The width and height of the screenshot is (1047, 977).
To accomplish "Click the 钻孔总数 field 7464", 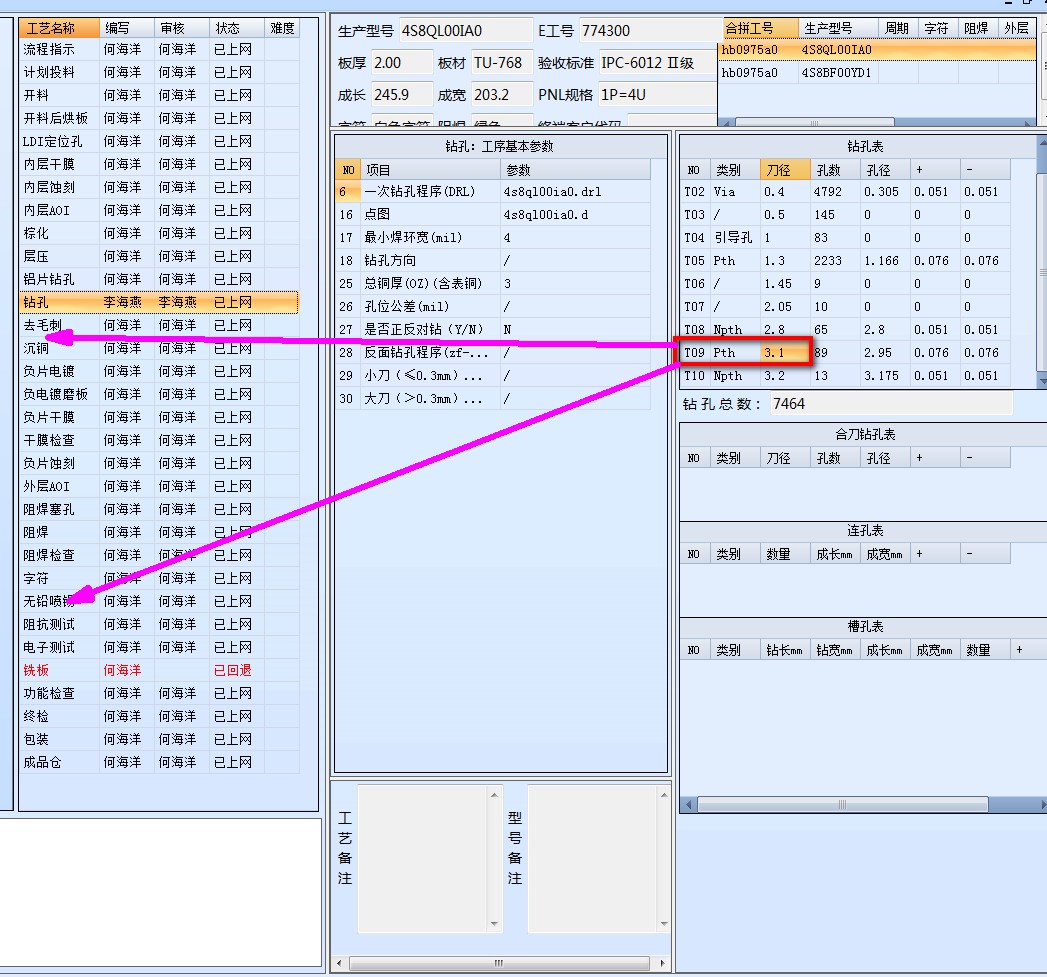I will (891, 404).
